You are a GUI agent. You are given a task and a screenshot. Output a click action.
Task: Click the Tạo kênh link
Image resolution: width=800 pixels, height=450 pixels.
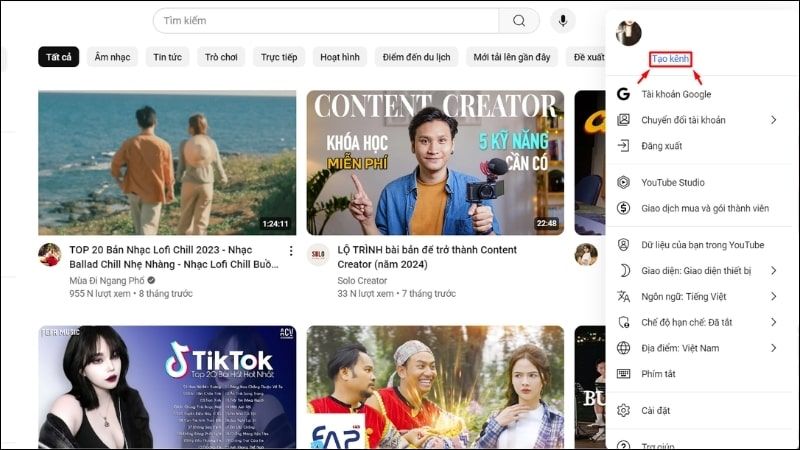670,59
